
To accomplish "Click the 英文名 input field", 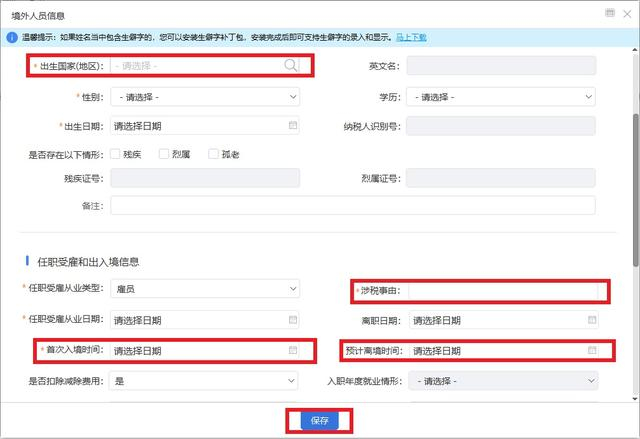I will (x=501, y=65).
